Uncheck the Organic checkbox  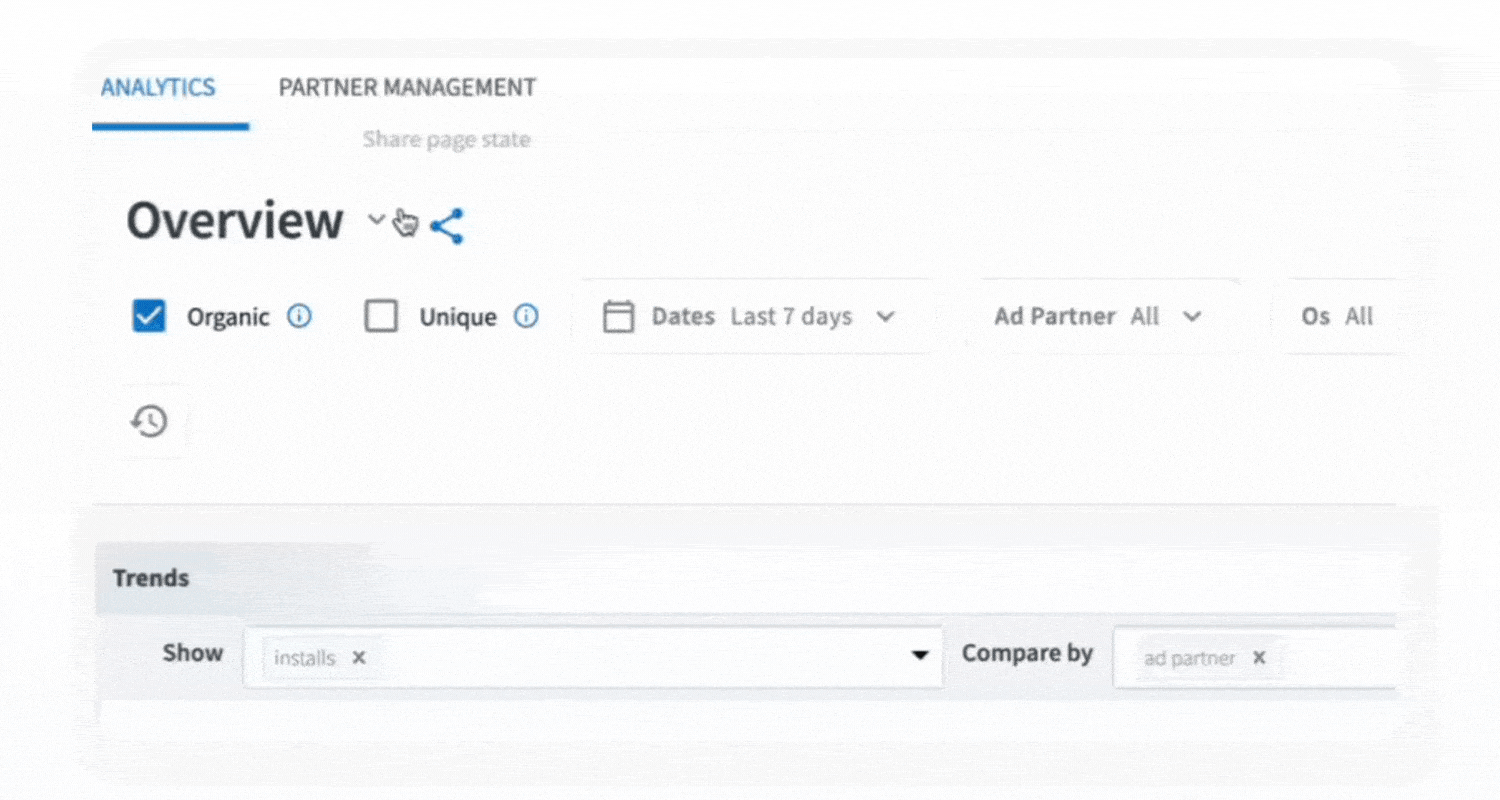pyautogui.click(x=149, y=317)
